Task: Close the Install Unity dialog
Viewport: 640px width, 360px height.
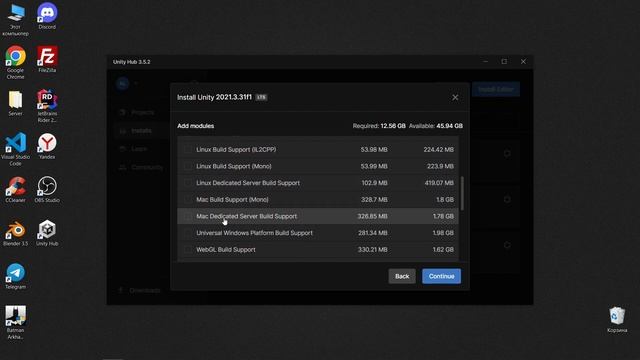Action: [455, 97]
